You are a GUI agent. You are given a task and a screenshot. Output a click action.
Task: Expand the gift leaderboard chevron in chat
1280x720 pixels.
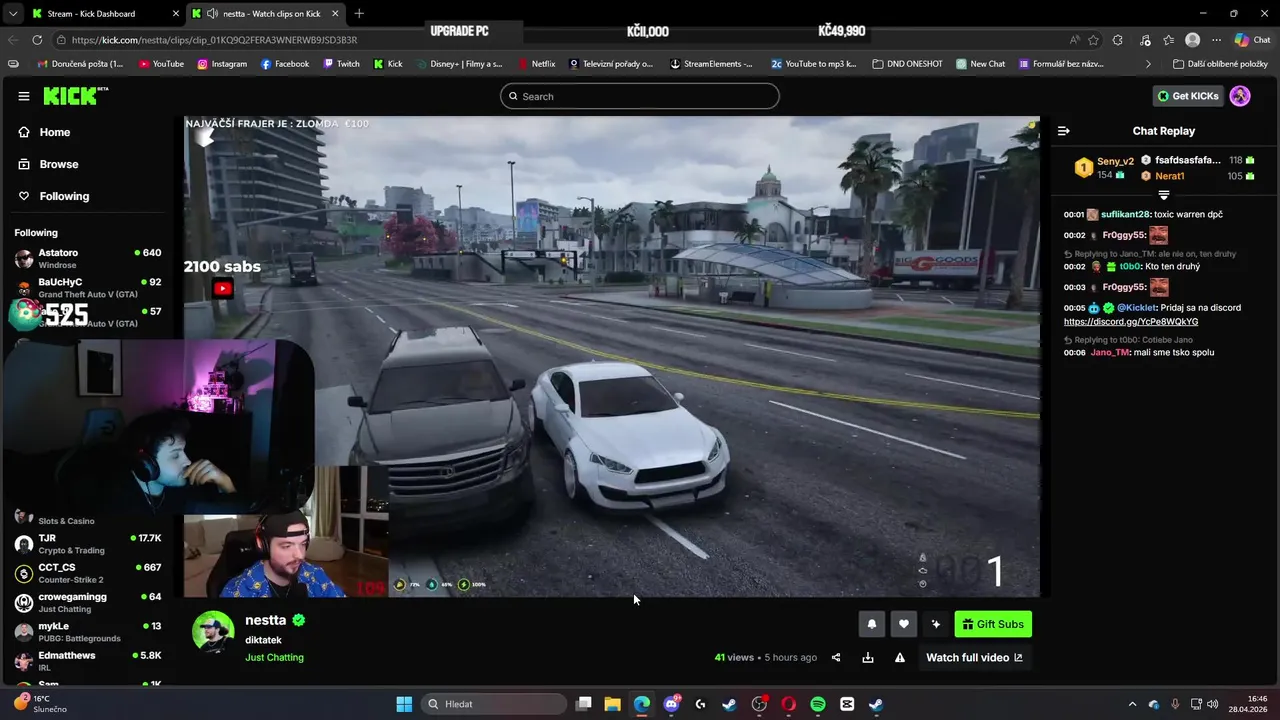[x=1164, y=195]
